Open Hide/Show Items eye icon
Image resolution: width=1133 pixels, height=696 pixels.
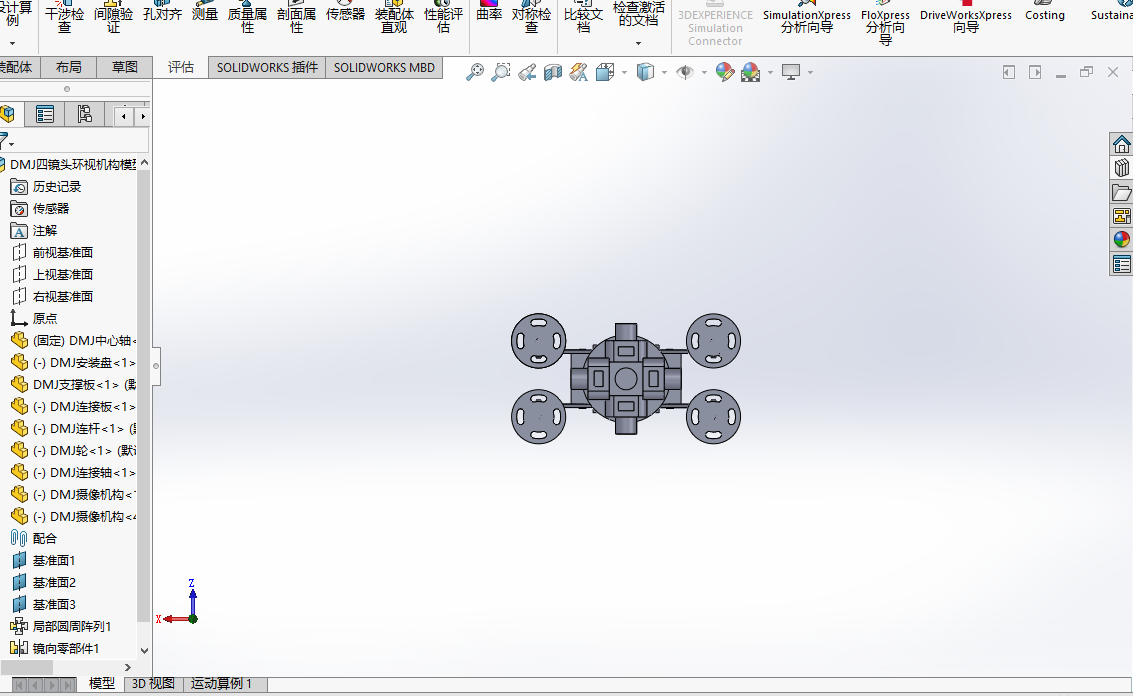(685, 72)
